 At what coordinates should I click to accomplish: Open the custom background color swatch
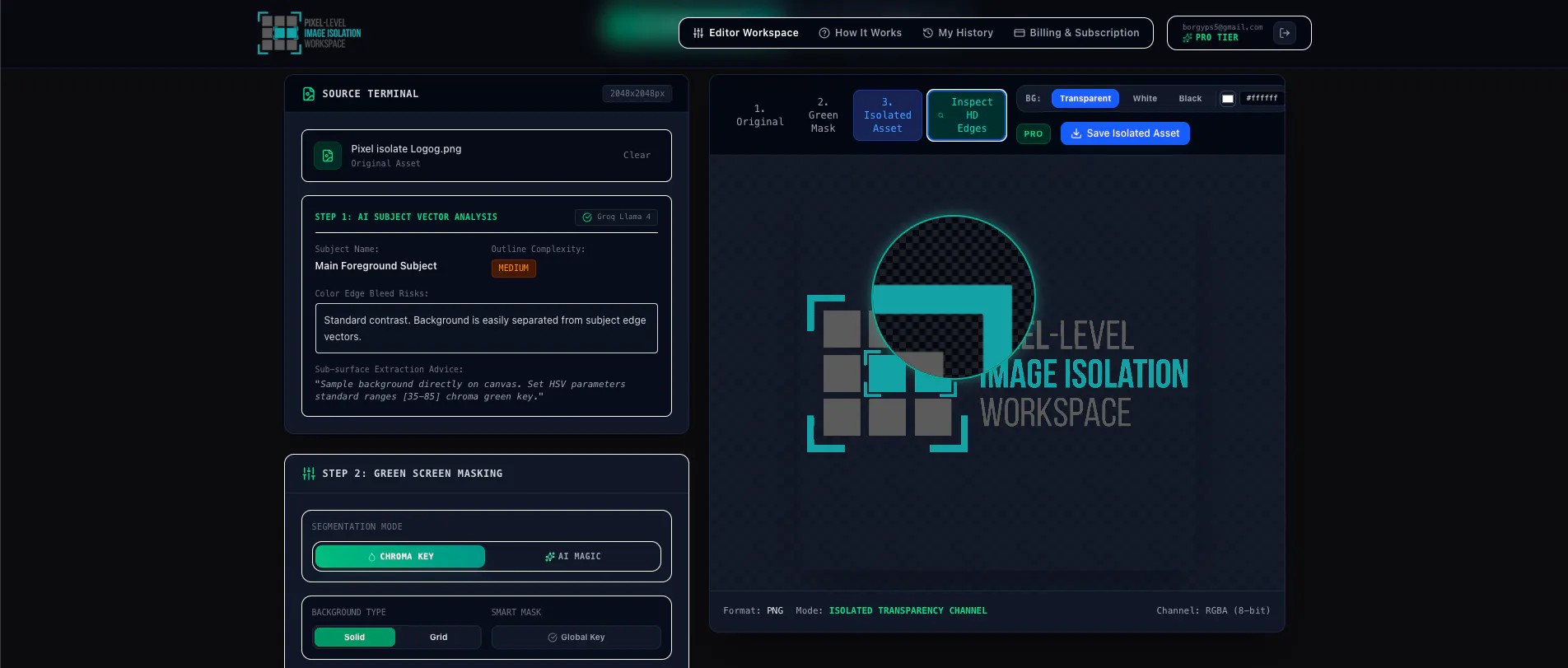click(1228, 99)
